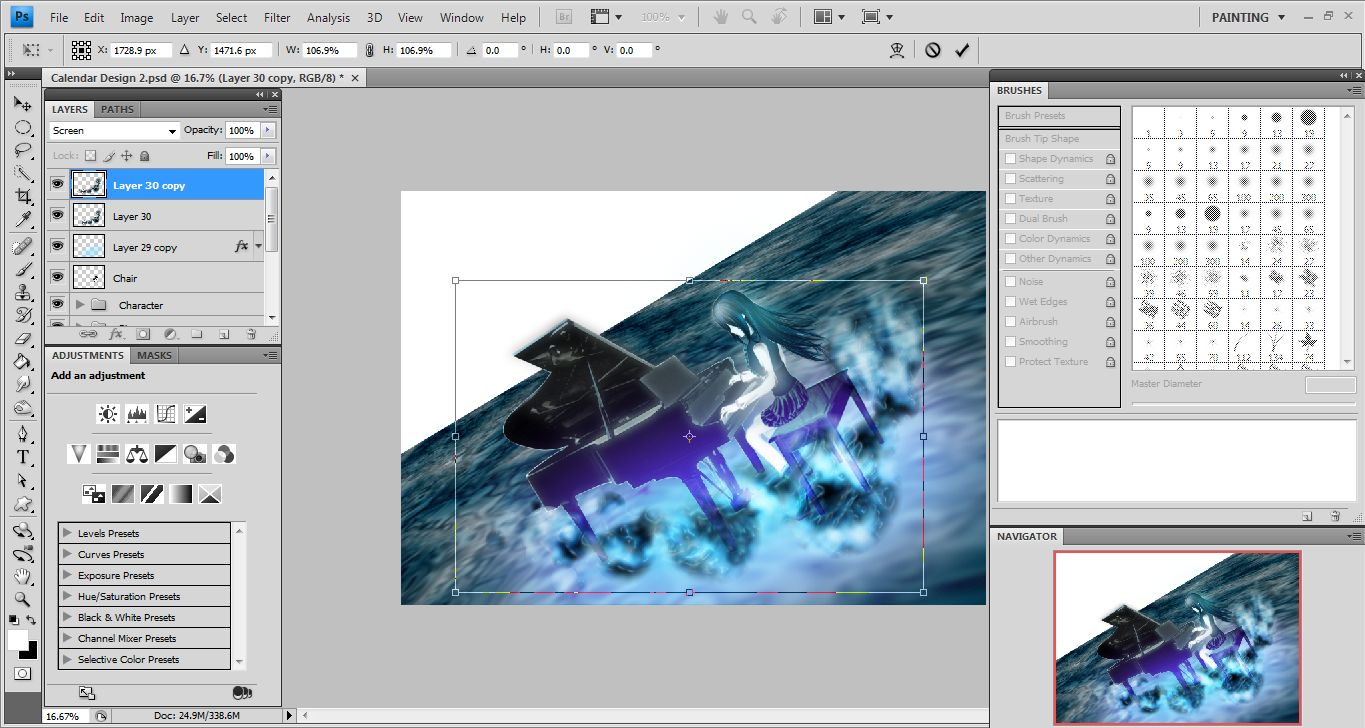Select the Elliptical Marquee tool

(22, 127)
